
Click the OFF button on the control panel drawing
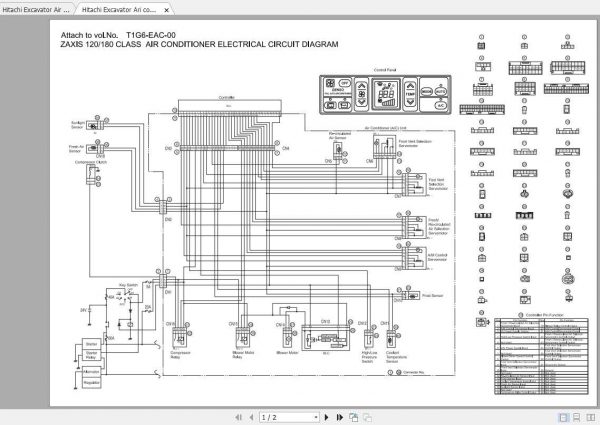(345, 83)
